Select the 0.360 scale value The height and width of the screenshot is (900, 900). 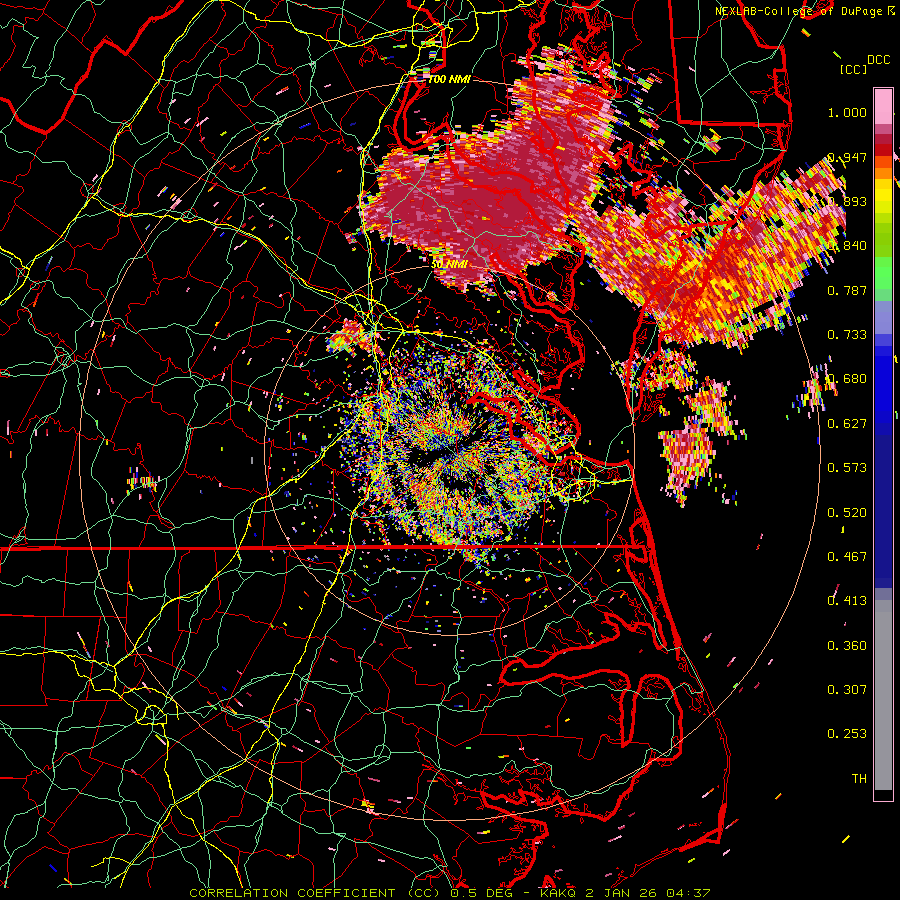point(847,646)
